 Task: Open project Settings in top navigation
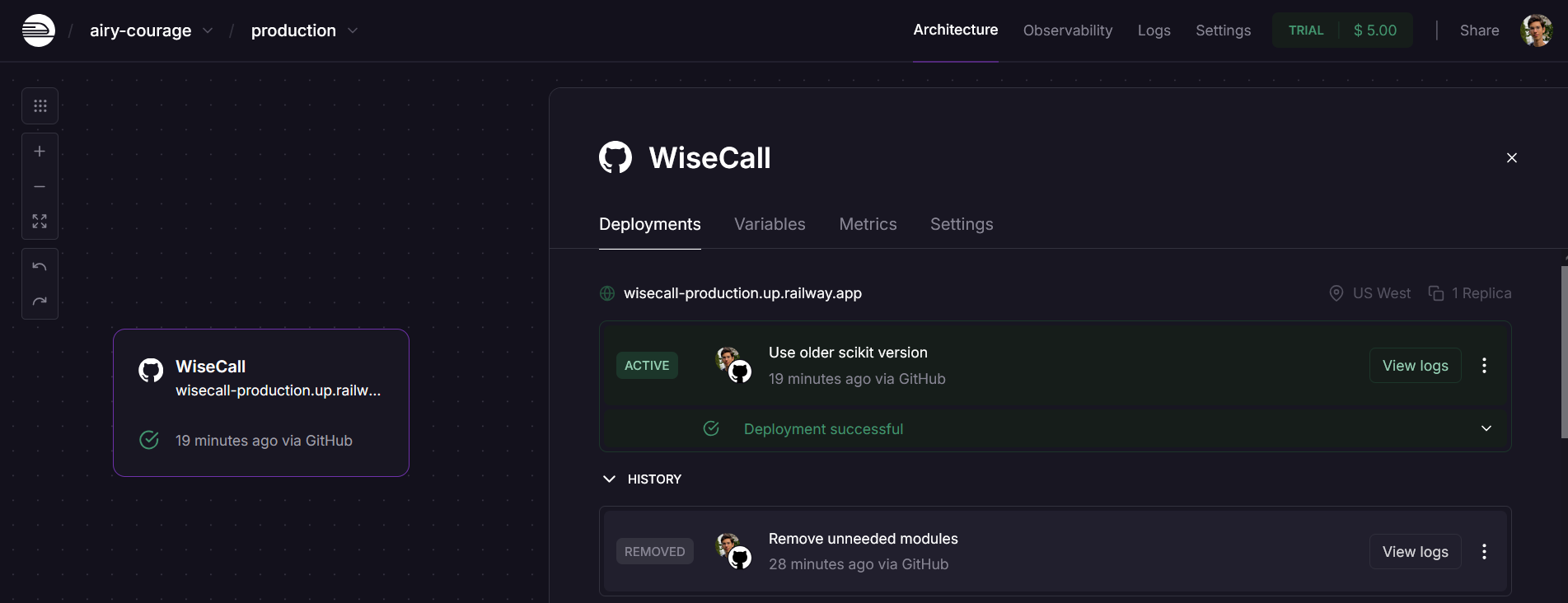coord(1224,30)
